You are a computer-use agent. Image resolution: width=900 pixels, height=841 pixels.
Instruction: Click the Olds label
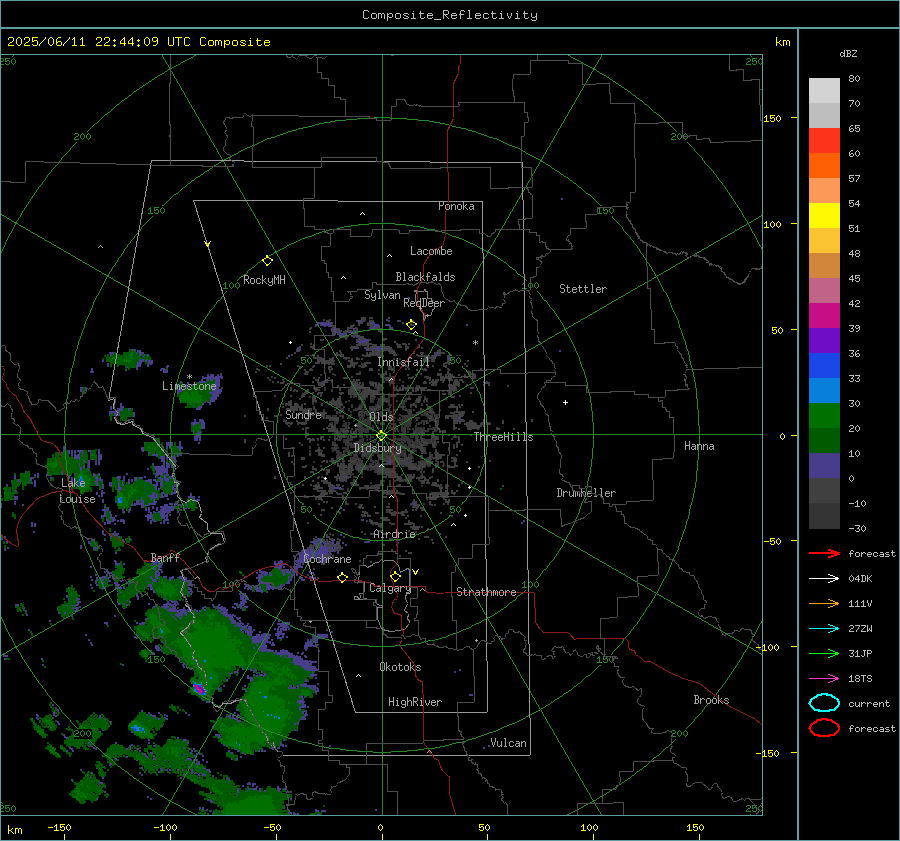[381, 417]
